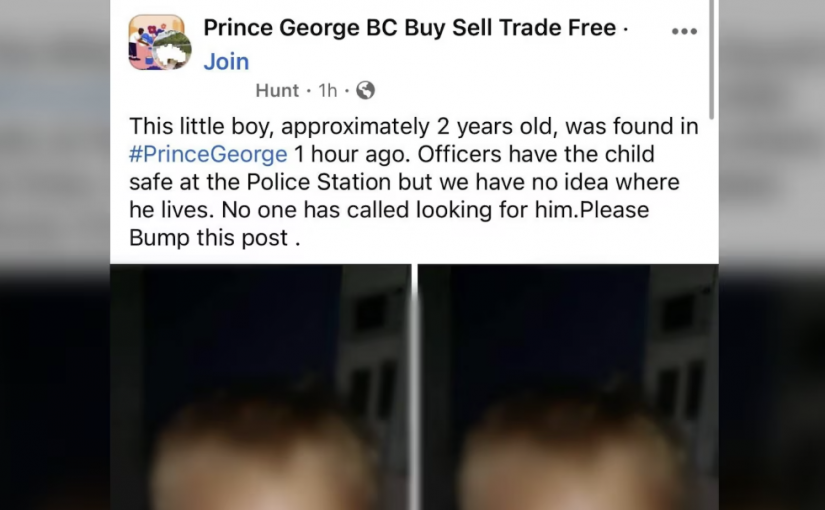Open the three-dot post options menu

684,31
